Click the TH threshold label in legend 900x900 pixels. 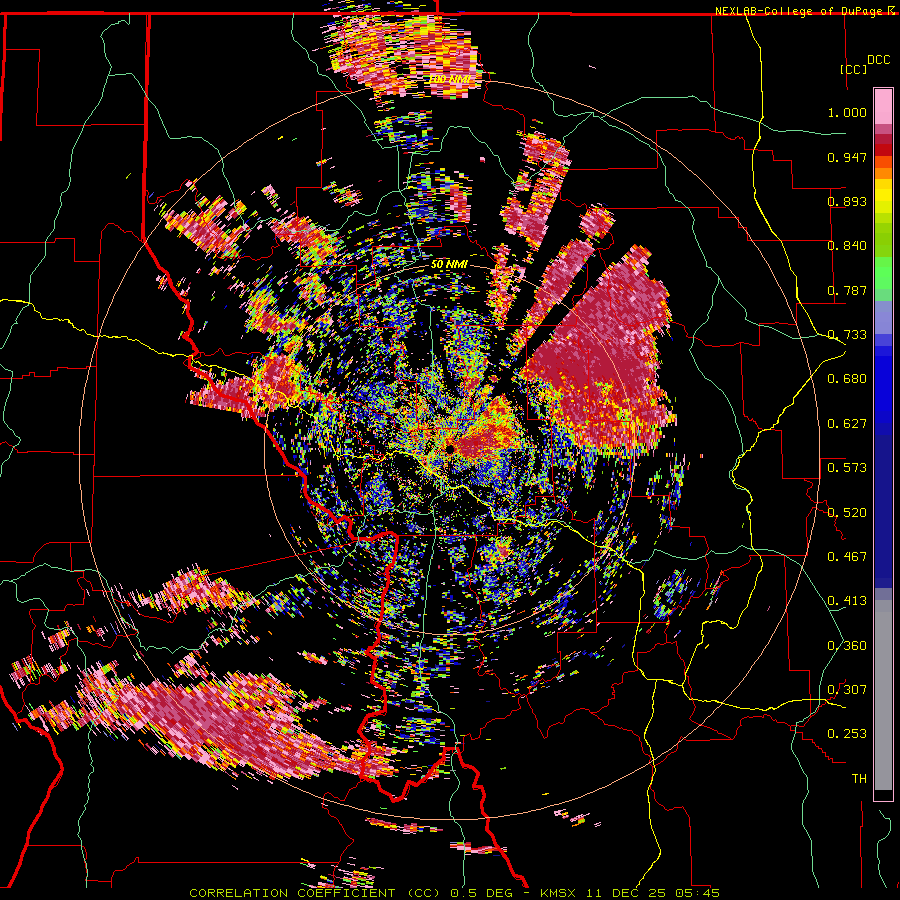click(859, 779)
